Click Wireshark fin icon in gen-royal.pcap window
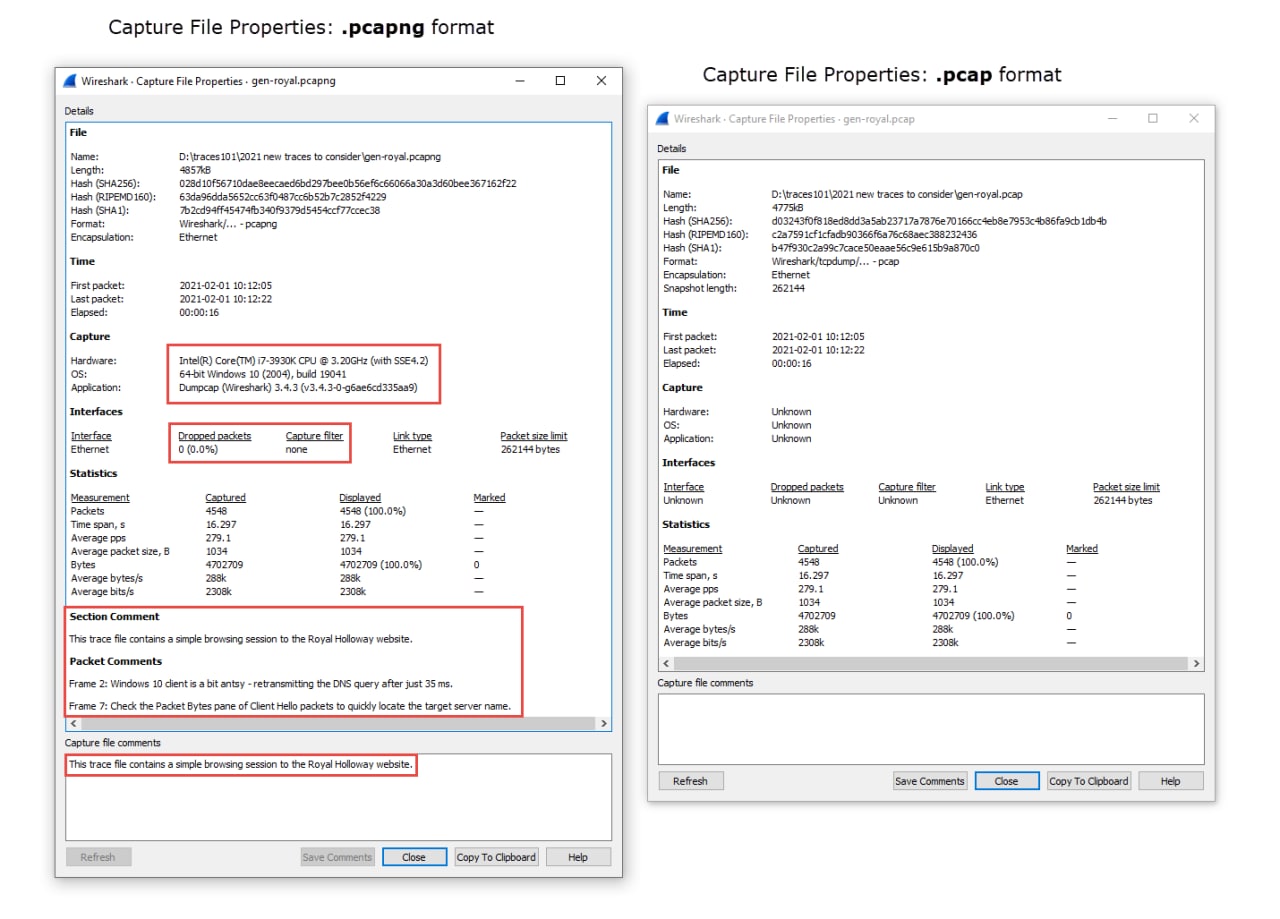 [x=662, y=118]
